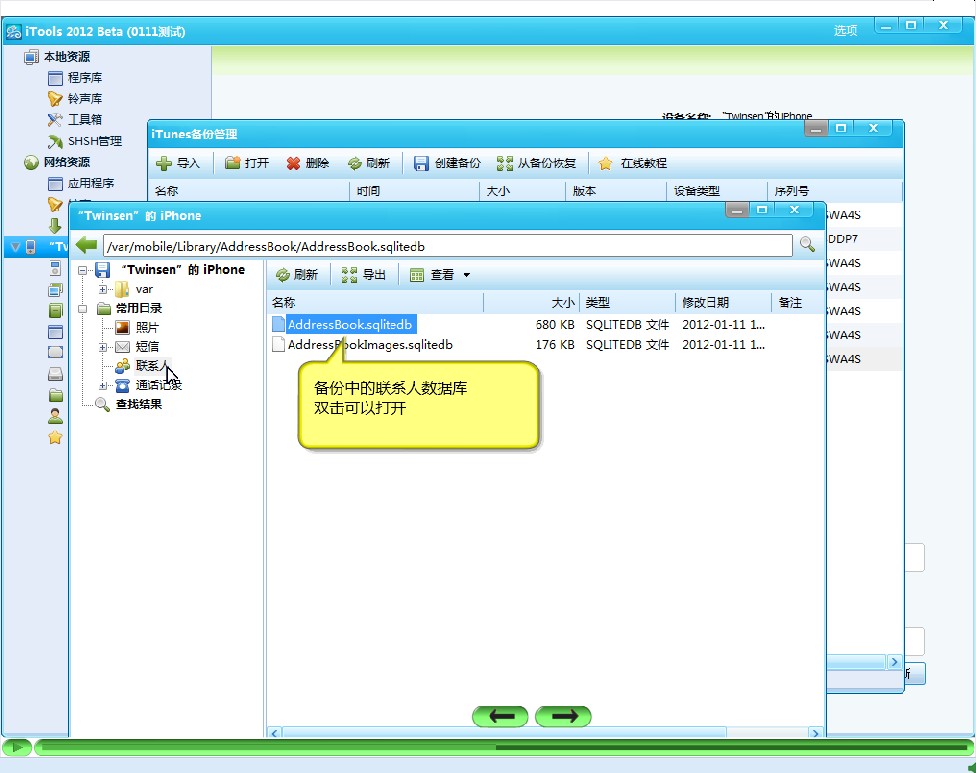Select the AddressBookImages.sqlitedb file
The height and width of the screenshot is (773, 976).
[x=370, y=345]
